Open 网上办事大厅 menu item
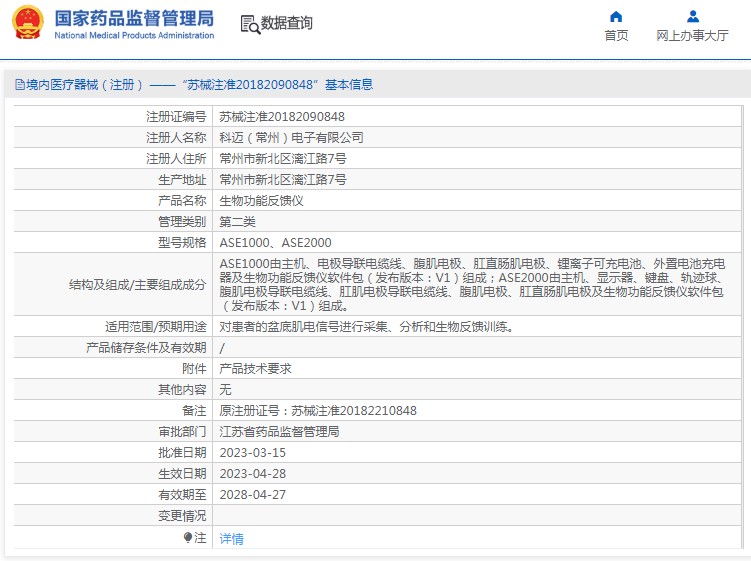Screen dimensions: 751x561 pyautogui.click(x=692, y=35)
